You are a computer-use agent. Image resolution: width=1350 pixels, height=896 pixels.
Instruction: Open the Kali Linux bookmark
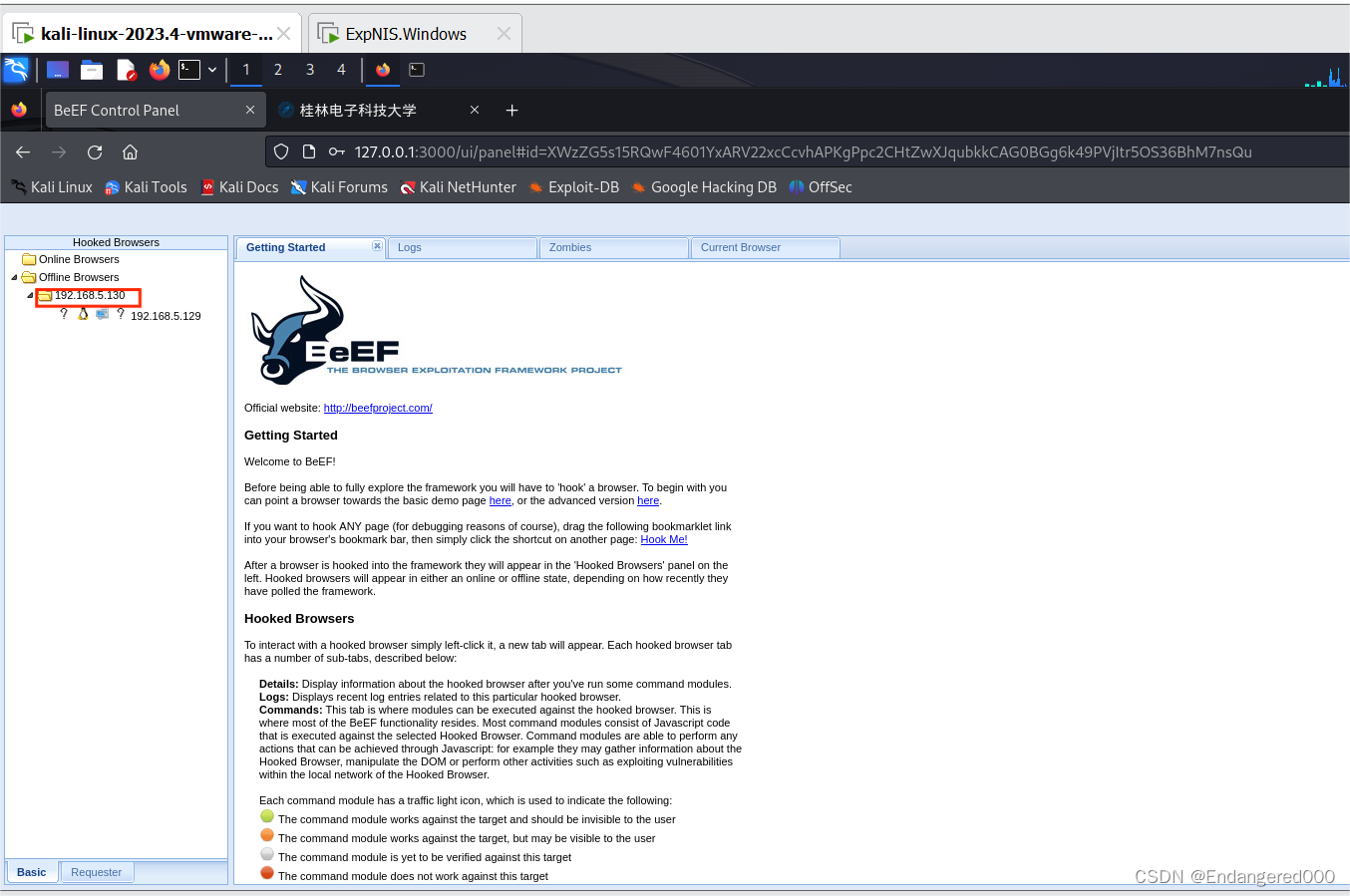pyautogui.click(x=51, y=186)
